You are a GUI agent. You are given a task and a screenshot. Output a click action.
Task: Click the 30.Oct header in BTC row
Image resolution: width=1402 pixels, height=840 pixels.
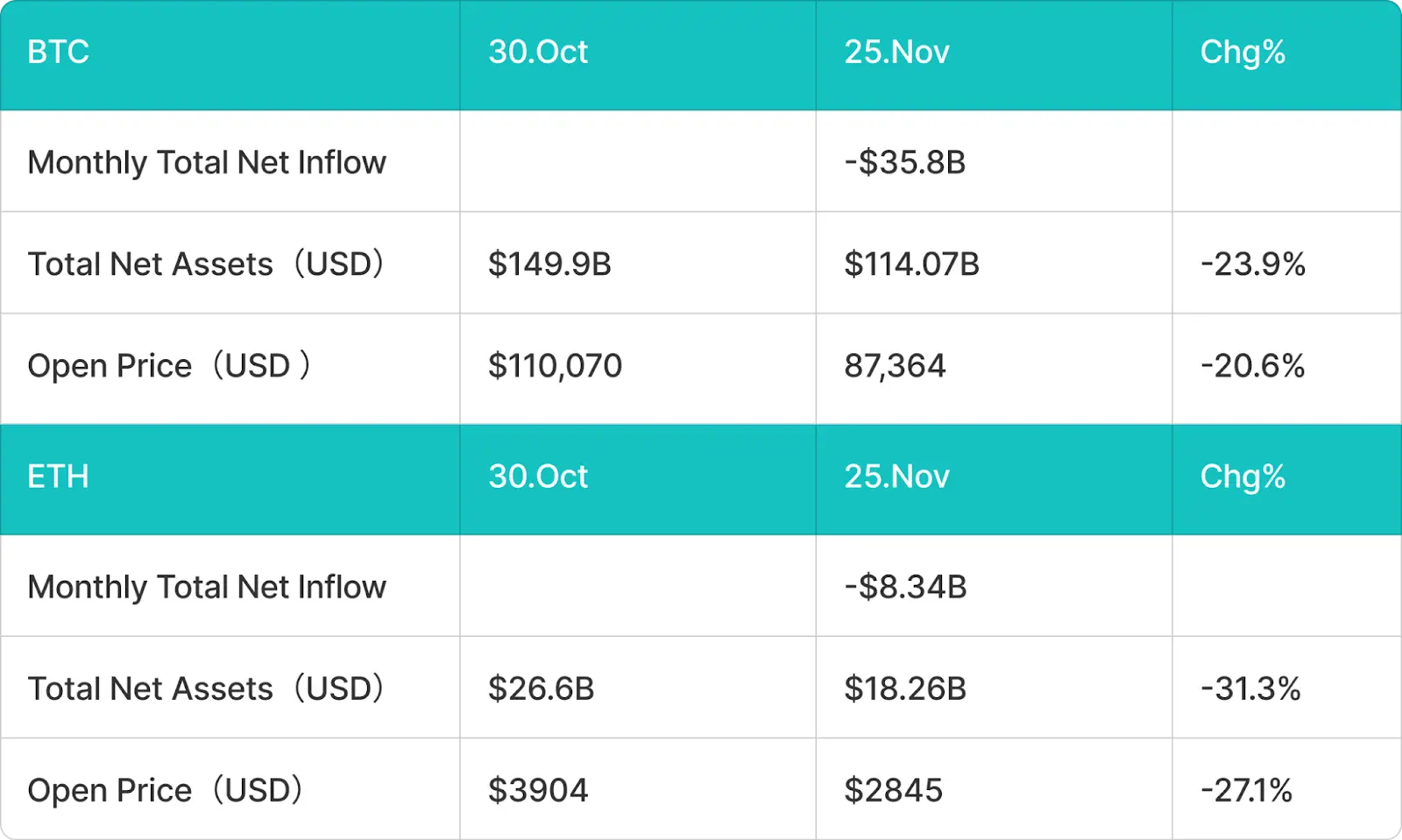(538, 53)
